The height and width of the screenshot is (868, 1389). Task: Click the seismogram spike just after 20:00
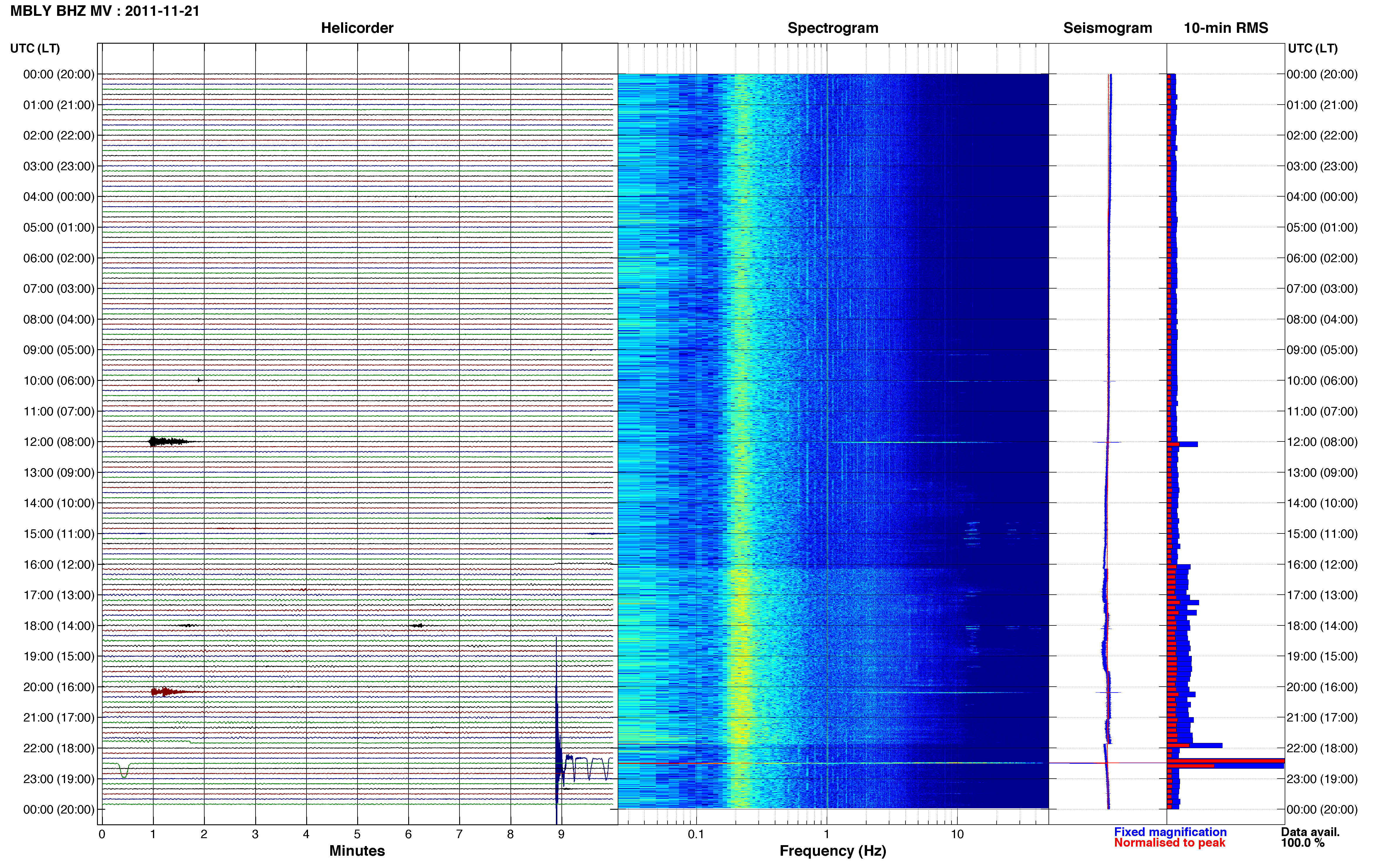(x=1108, y=692)
